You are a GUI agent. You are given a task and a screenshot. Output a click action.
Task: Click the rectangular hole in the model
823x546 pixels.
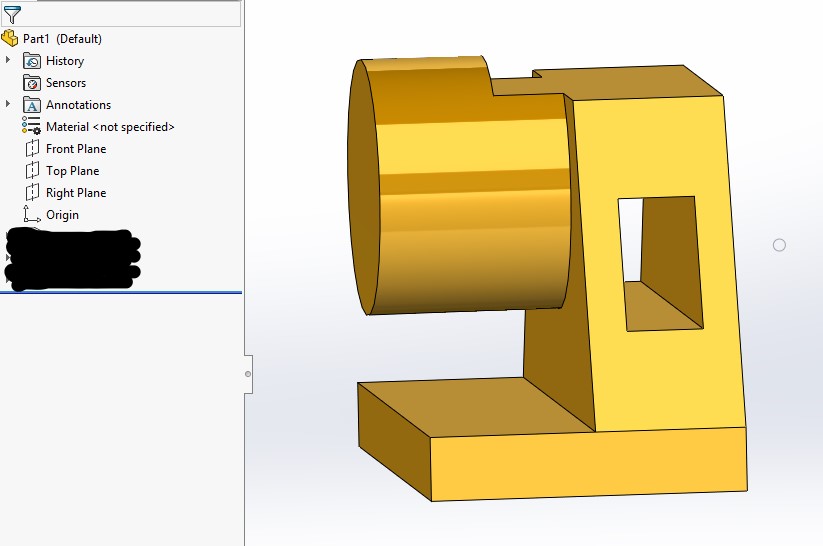point(660,262)
